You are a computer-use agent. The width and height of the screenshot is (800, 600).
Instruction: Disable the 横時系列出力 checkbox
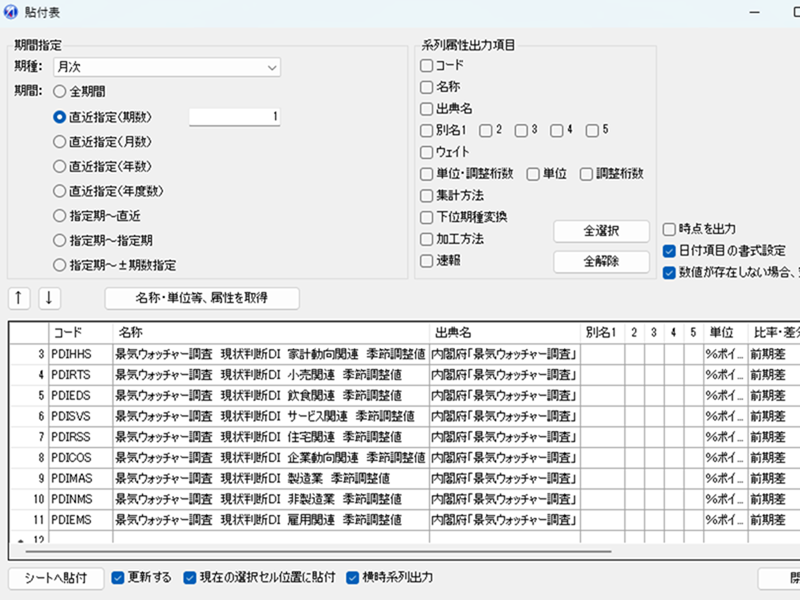coord(353,578)
